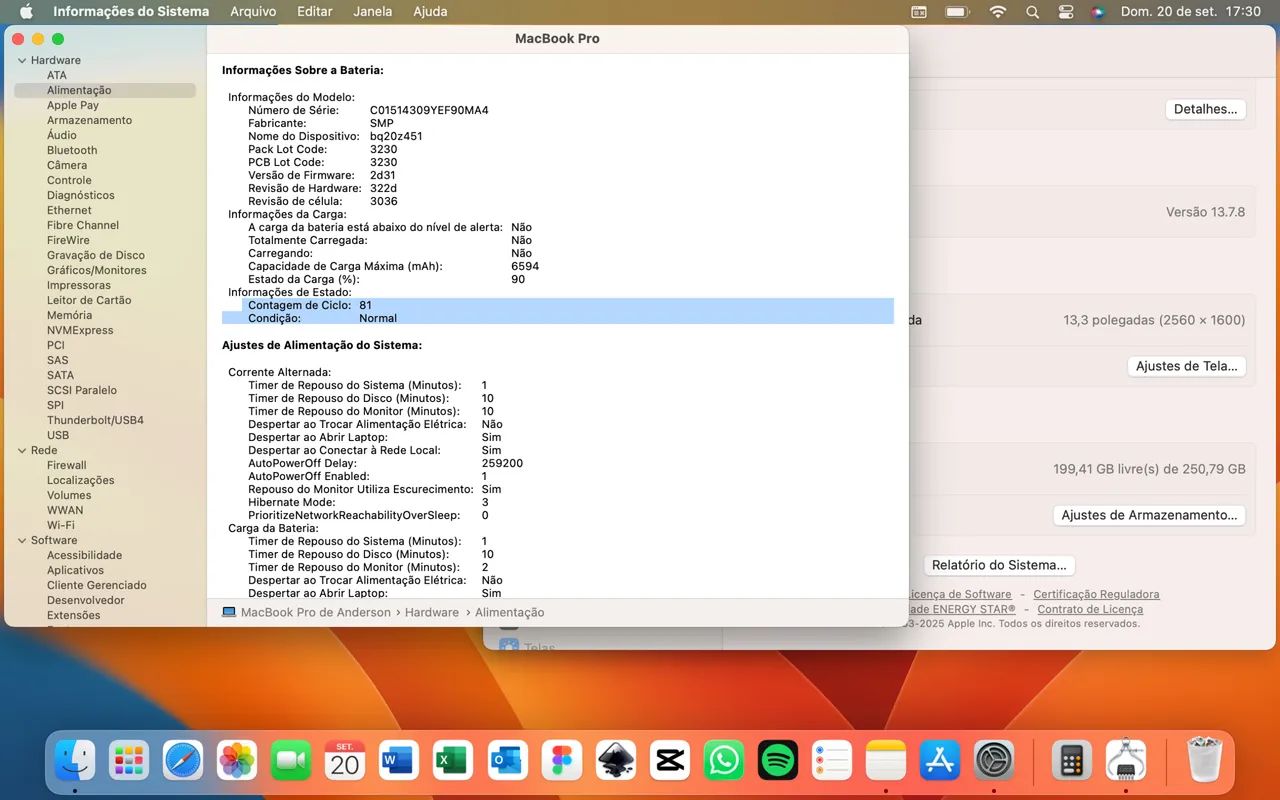Click Relatório do Sistema... button

coord(999,565)
